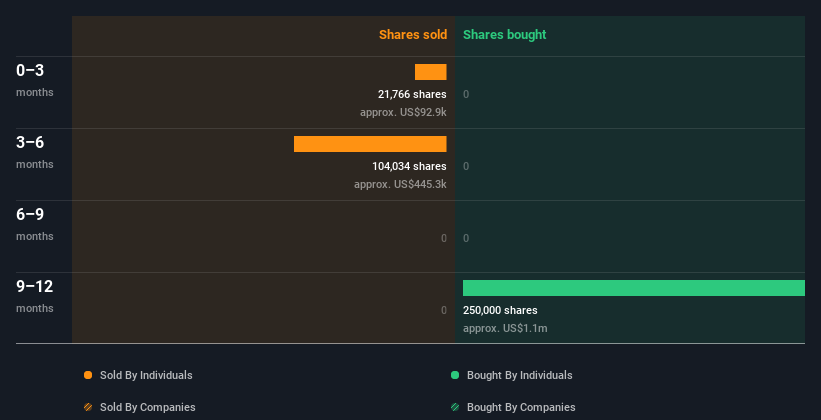This screenshot has width=821, height=420.
Task: Select the Sold By Companies legend label
Action: [x=148, y=407]
